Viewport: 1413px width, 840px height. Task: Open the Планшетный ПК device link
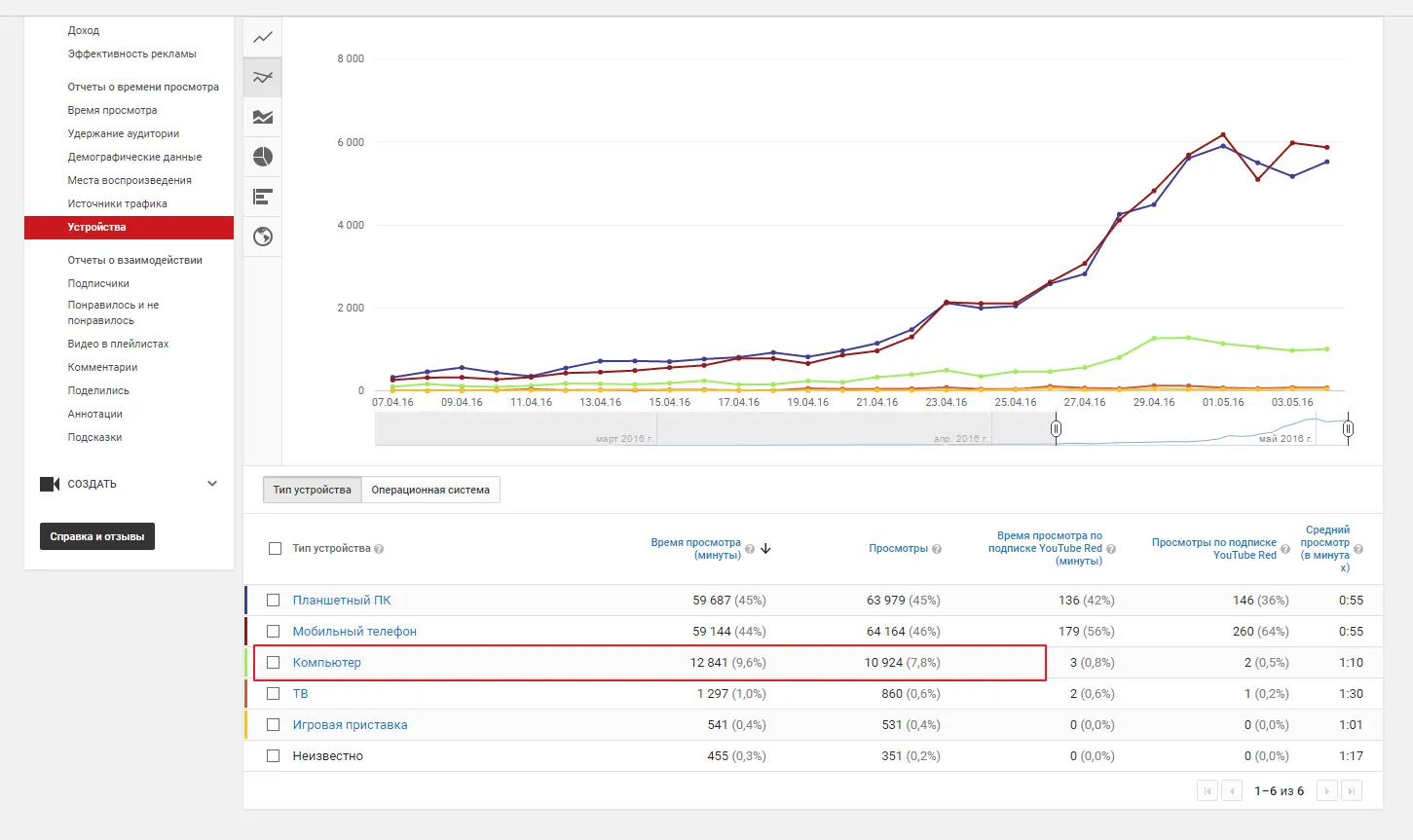(342, 601)
